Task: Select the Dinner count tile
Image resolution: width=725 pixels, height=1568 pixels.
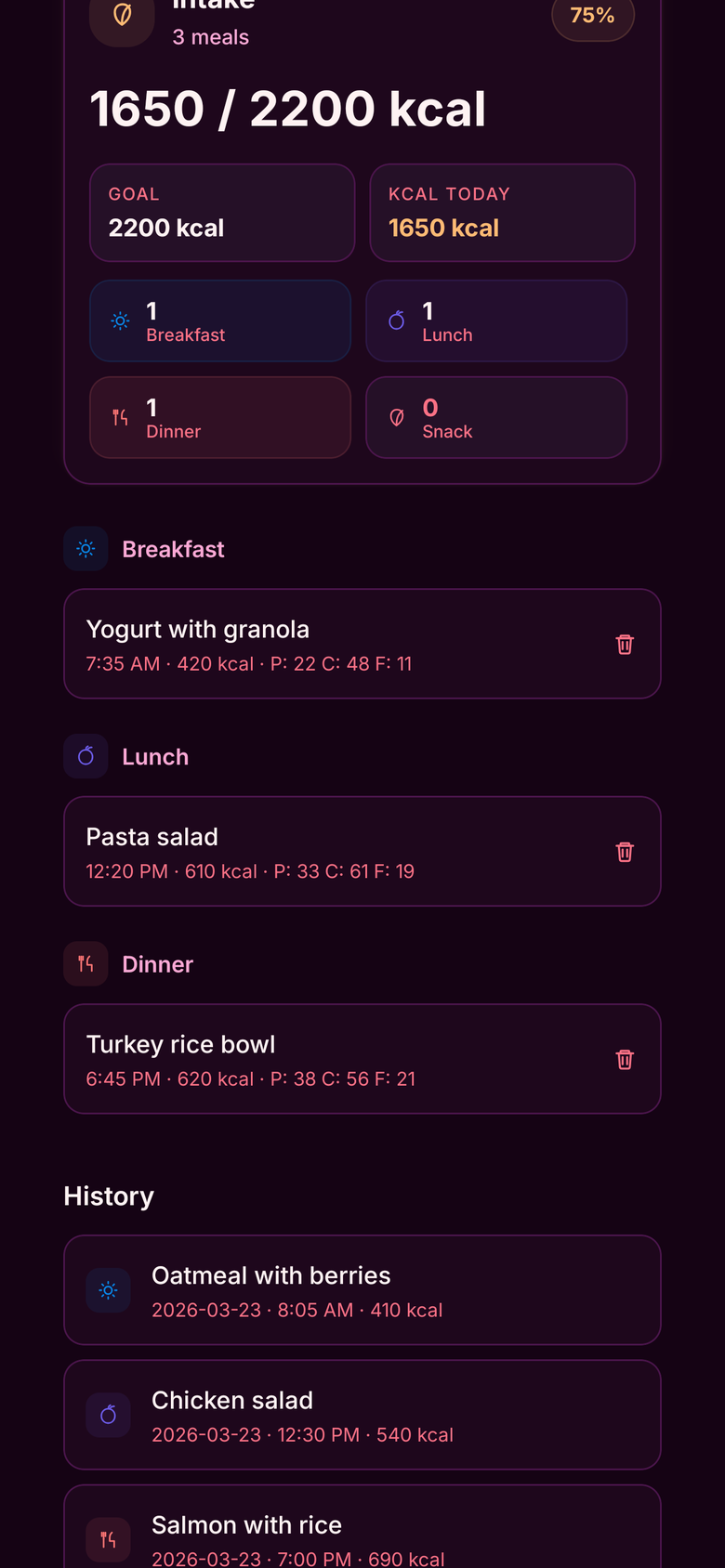Action: point(220,418)
